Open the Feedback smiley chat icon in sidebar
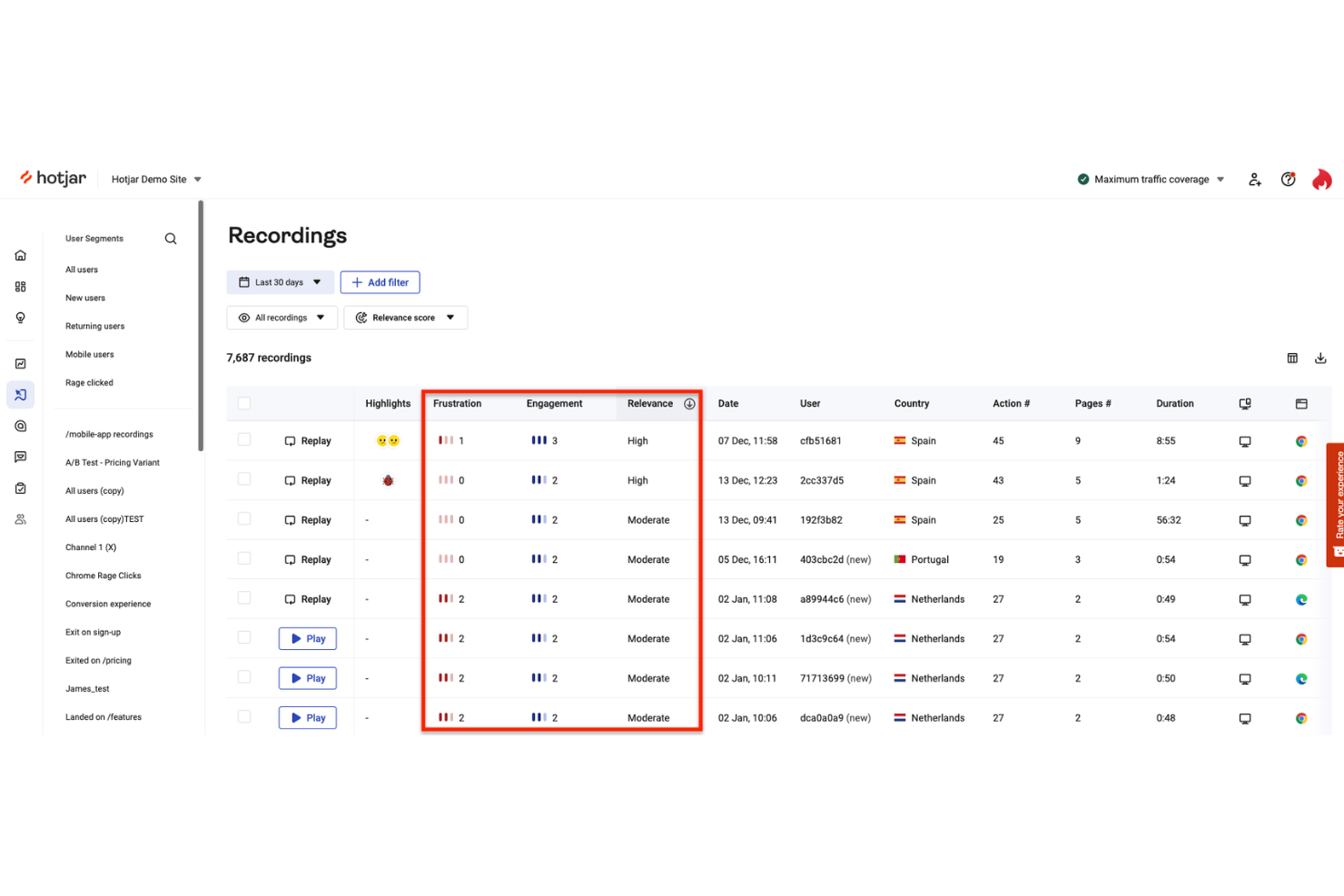The image size is (1344, 896). pos(21,458)
